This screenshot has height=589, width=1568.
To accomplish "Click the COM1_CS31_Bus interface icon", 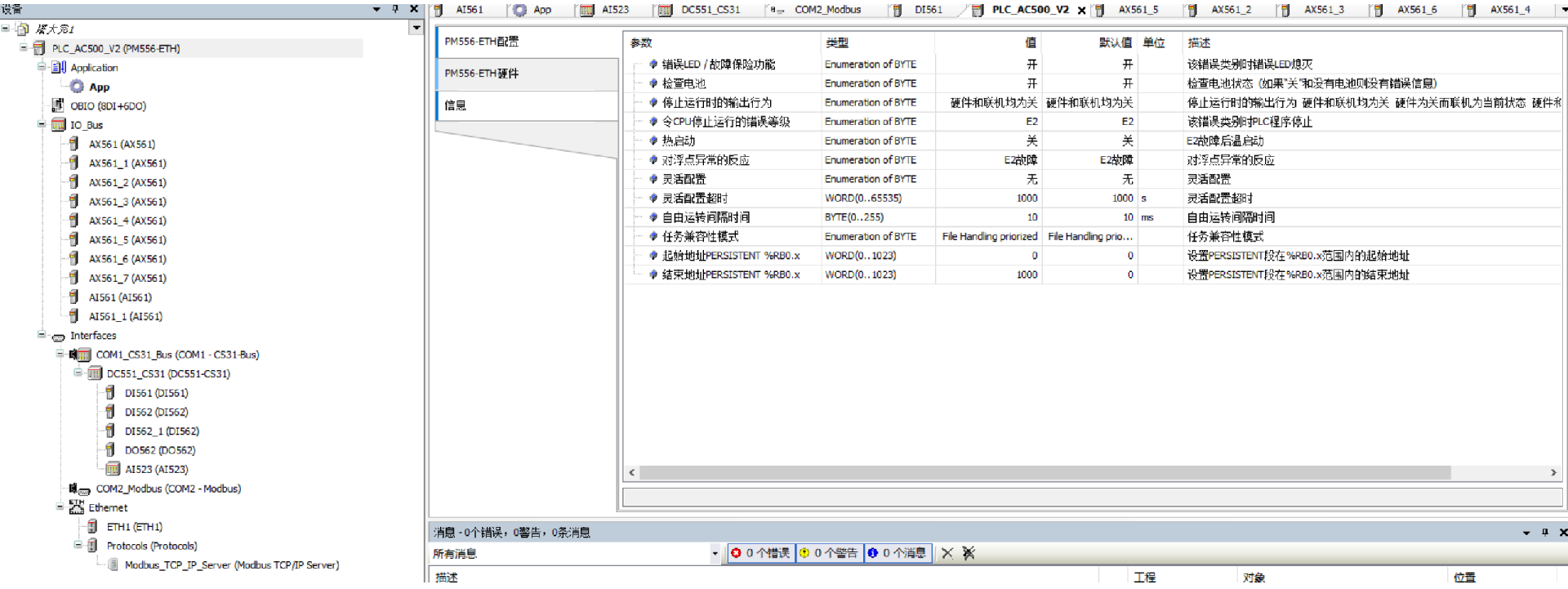I will point(80,355).
